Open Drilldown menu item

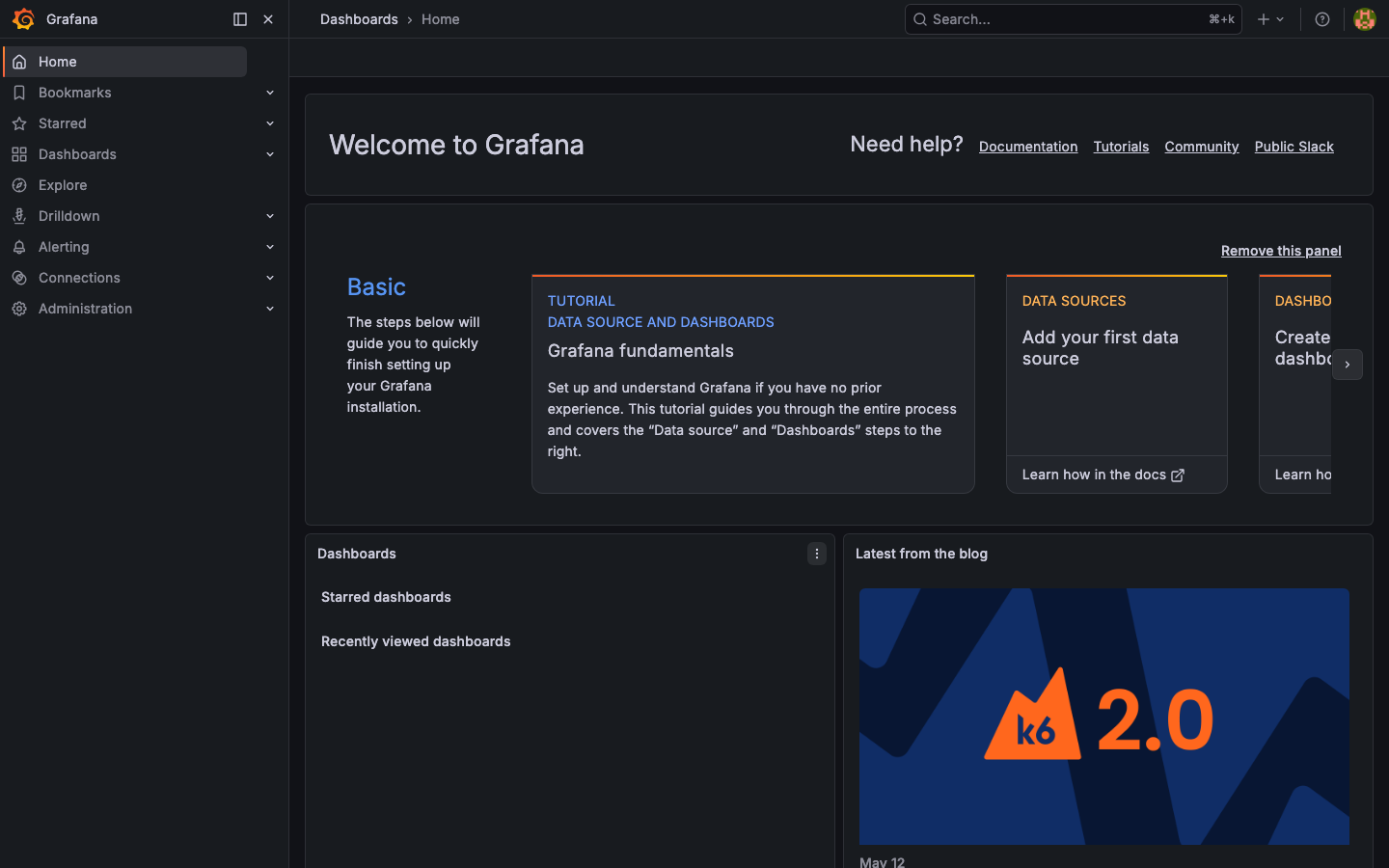(69, 216)
